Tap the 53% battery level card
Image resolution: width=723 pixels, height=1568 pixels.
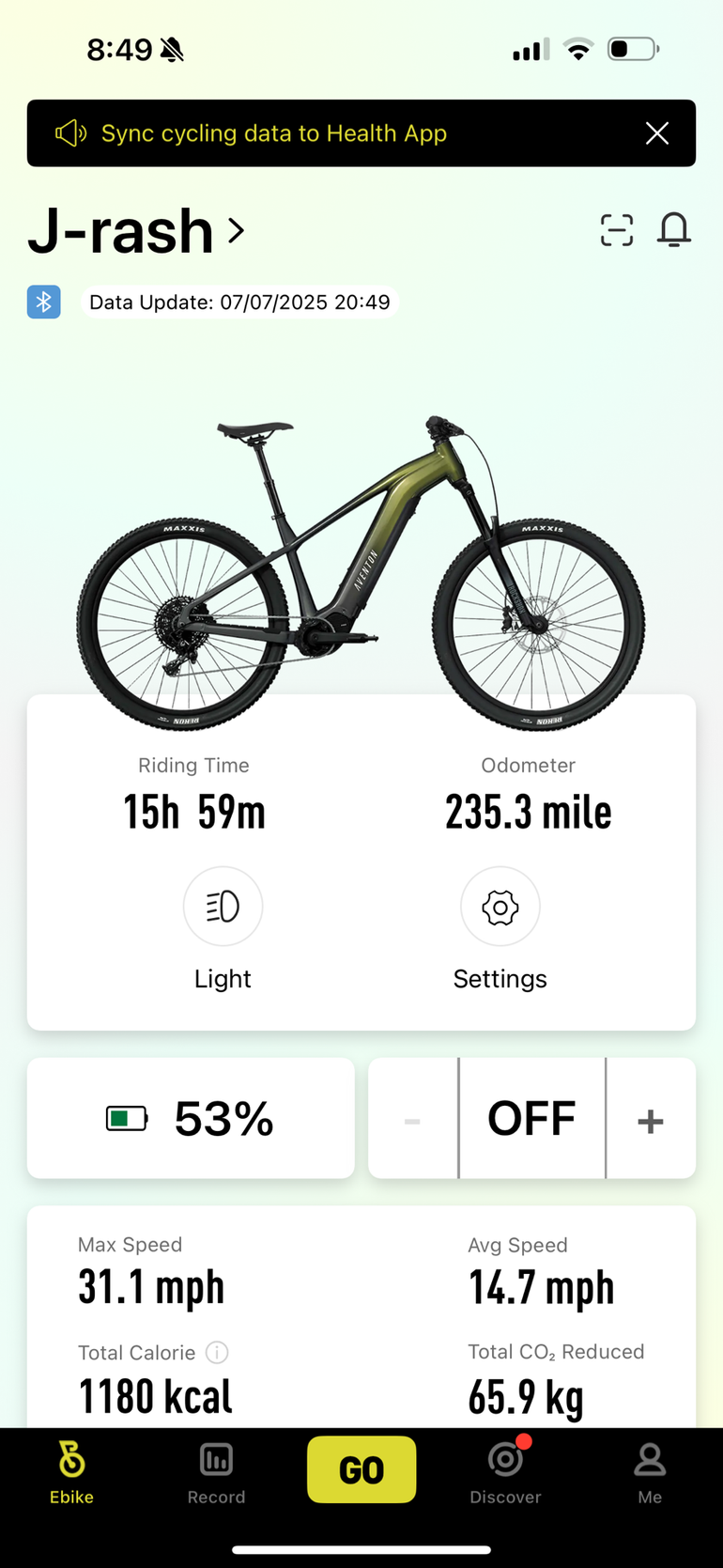pyautogui.click(x=191, y=1118)
